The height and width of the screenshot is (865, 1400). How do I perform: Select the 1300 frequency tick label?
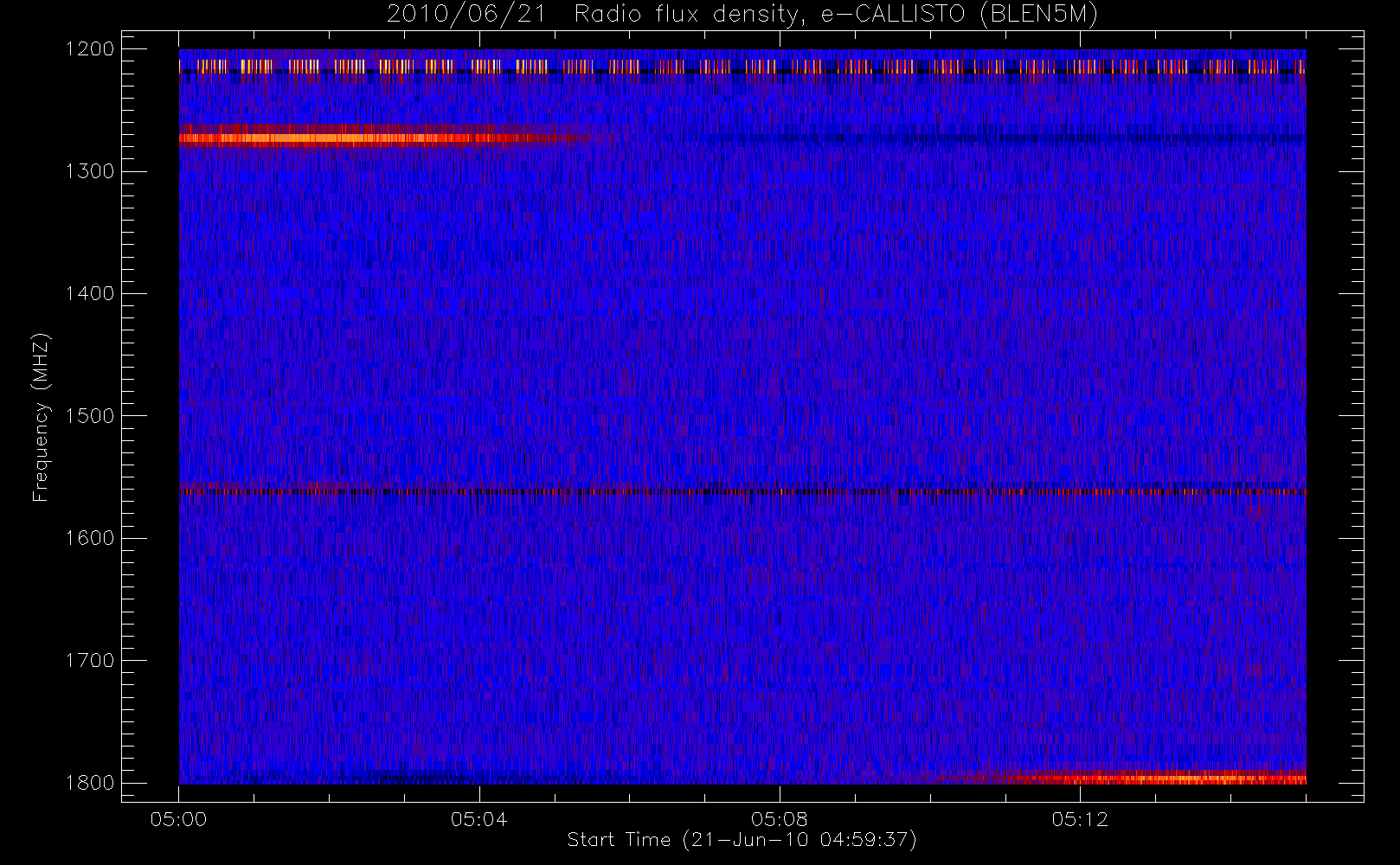click(91, 171)
